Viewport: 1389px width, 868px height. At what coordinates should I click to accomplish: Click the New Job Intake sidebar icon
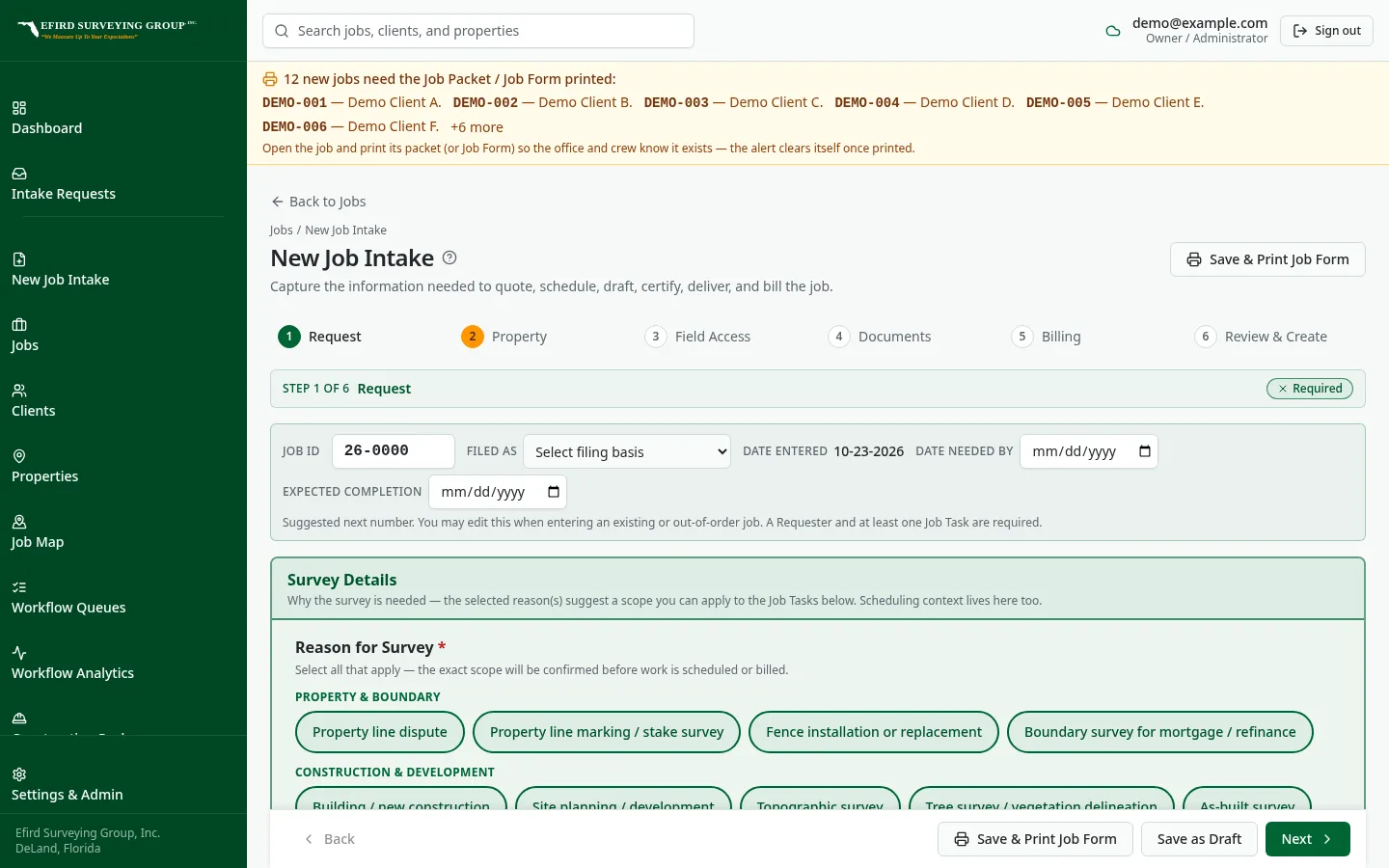click(x=19, y=259)
